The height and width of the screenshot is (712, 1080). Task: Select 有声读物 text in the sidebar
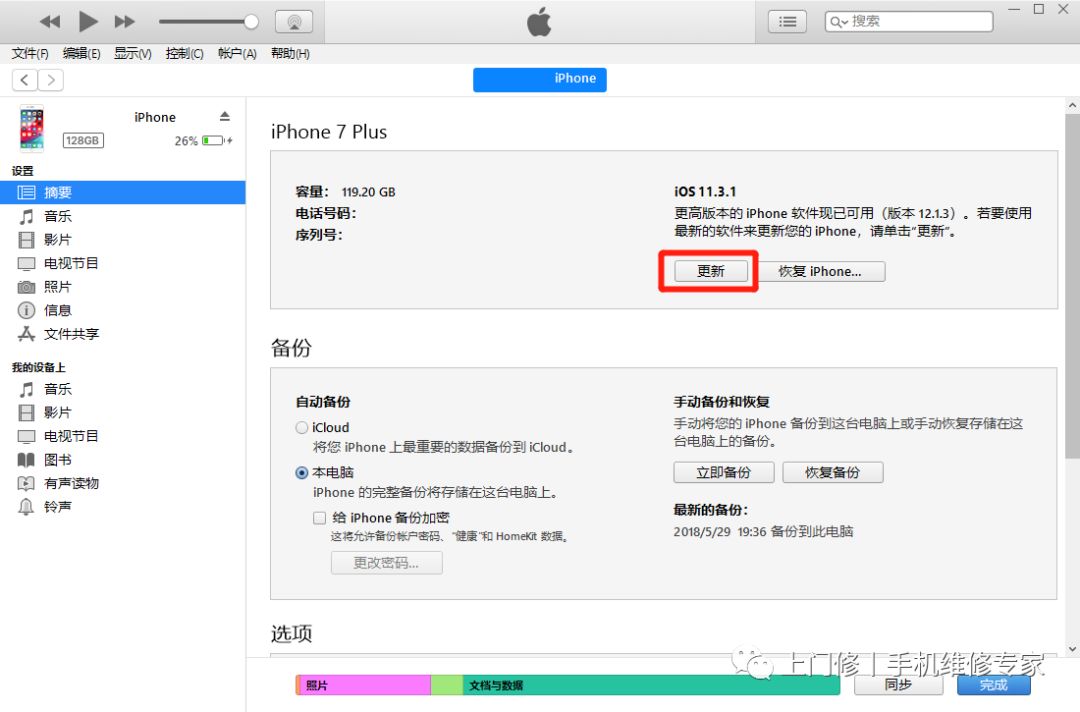72,483
